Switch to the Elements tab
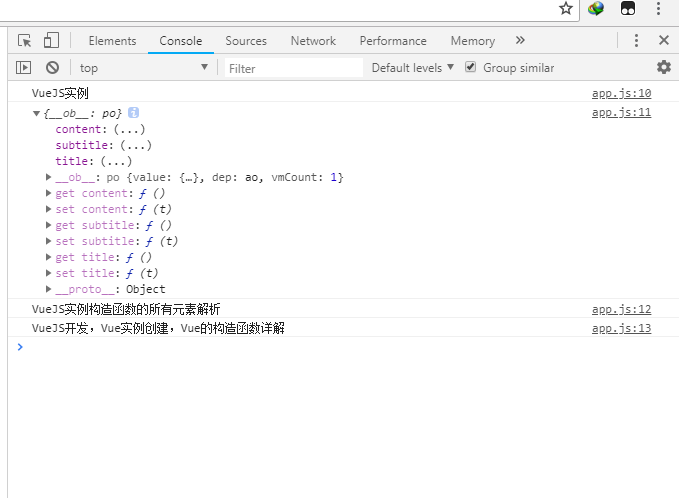Screen dimensions: 679x498 click(x=112, y=41)
